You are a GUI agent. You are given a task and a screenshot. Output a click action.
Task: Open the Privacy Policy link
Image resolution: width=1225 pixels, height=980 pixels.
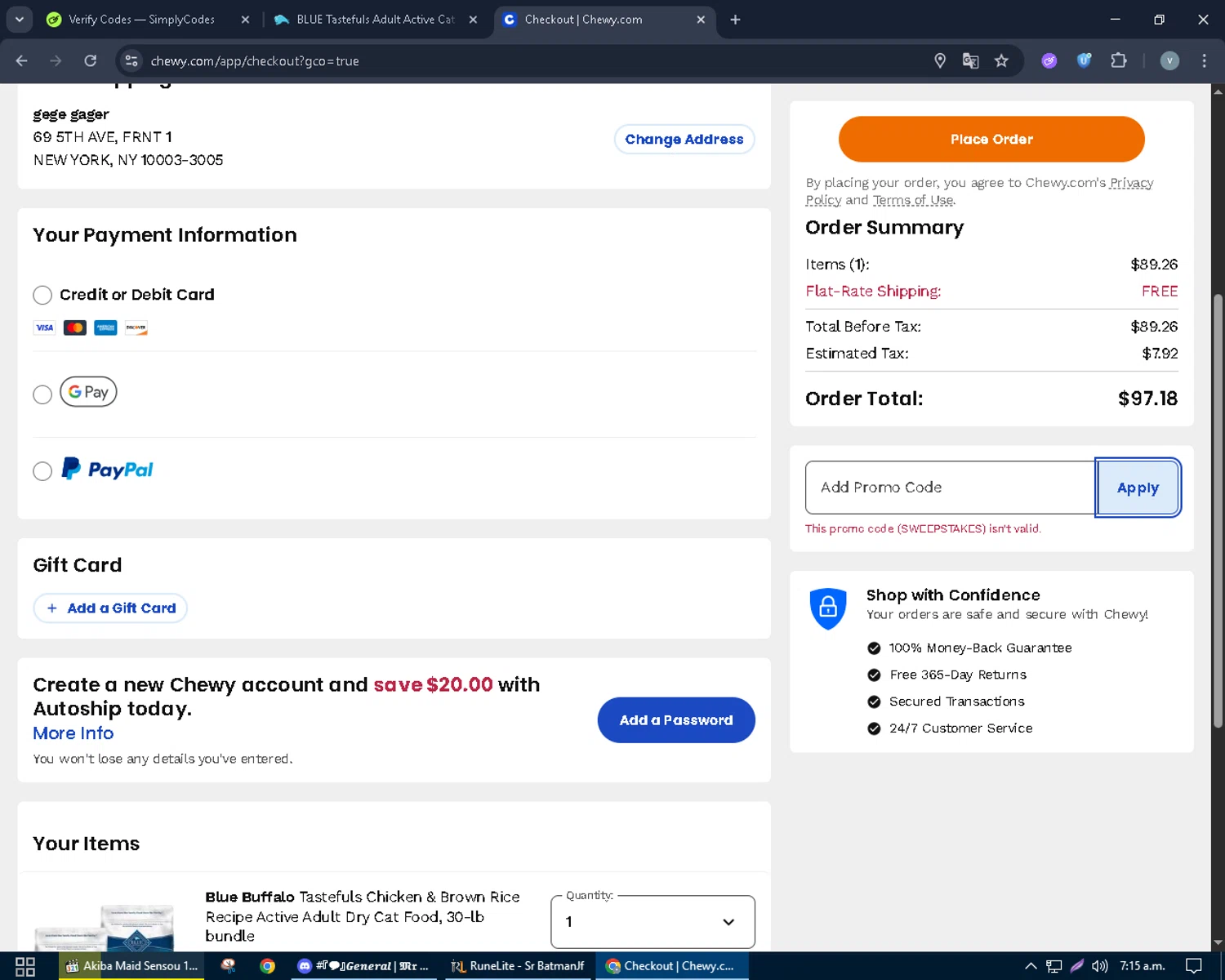[1131, 183]
